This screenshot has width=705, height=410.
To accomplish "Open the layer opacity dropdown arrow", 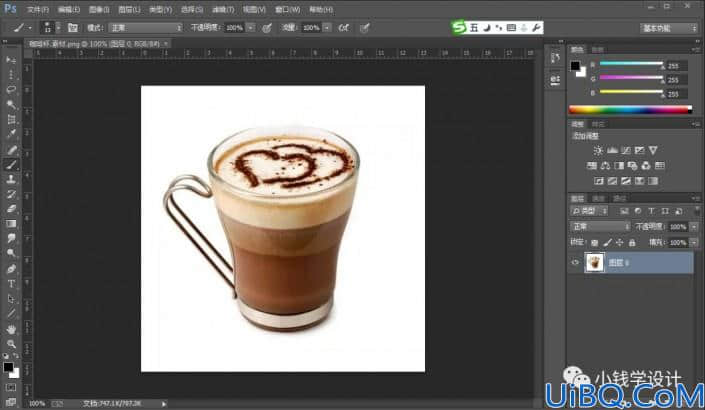I will click(694, 227).
